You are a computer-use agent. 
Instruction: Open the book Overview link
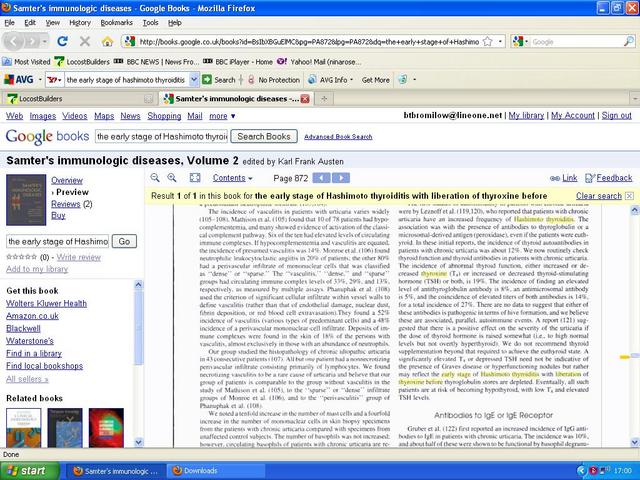click(67, 180)
